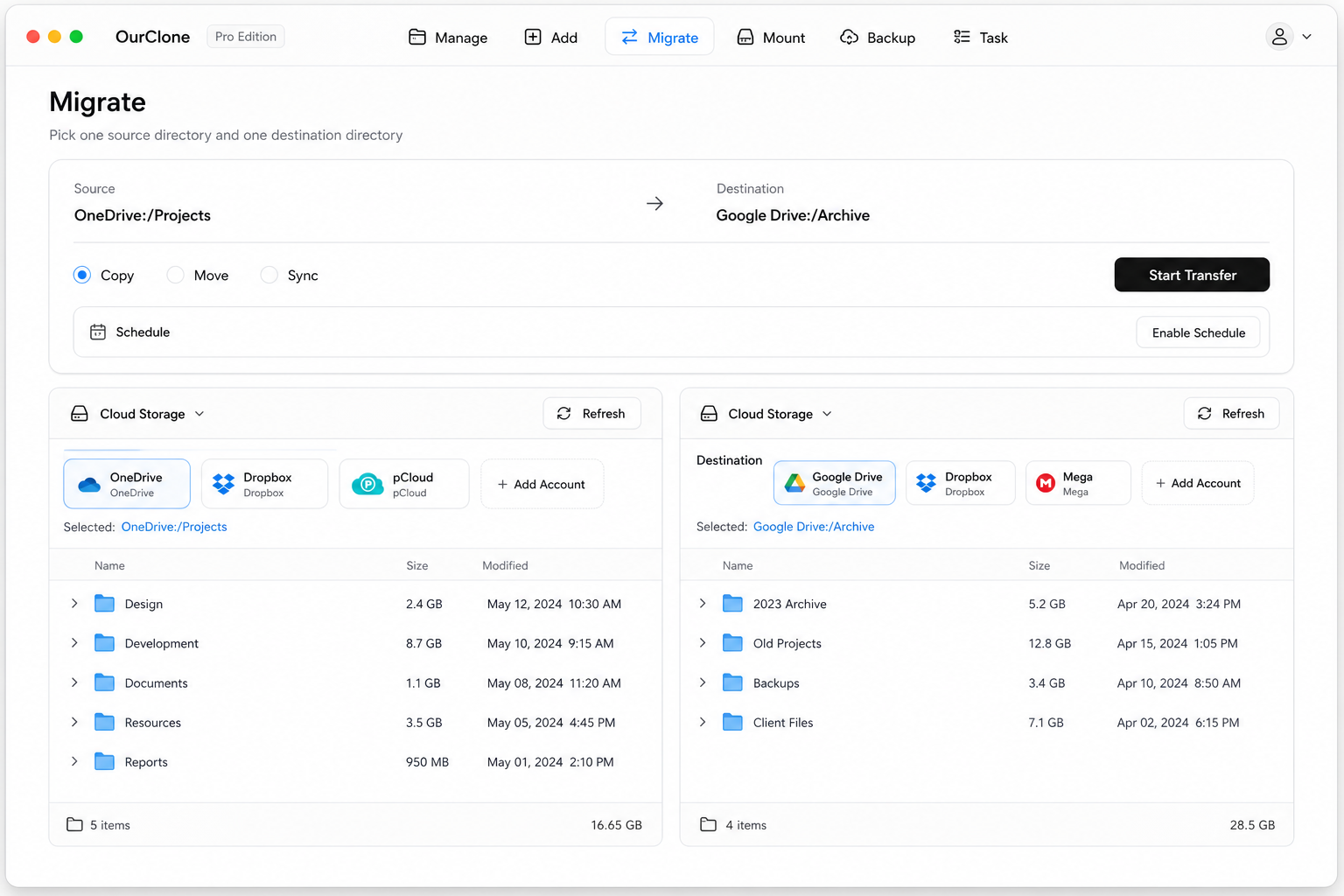Click the Documents folder icon
Image resolution: width=1344 pixels, height=896 pixels.
pyautogui.click(x=105, y=682)
